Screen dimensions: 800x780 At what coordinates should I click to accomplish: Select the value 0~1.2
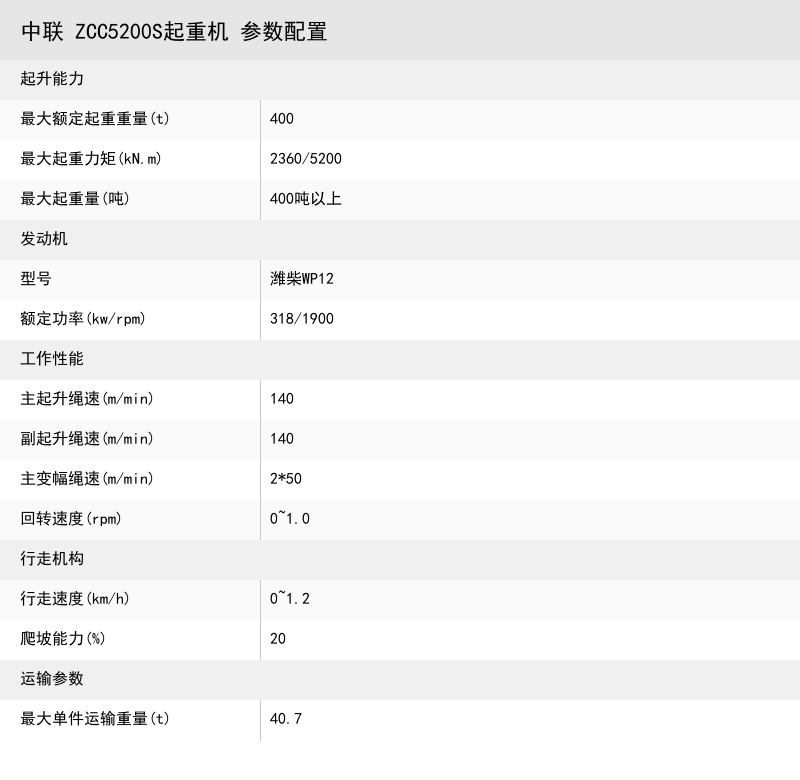[290, 598]
